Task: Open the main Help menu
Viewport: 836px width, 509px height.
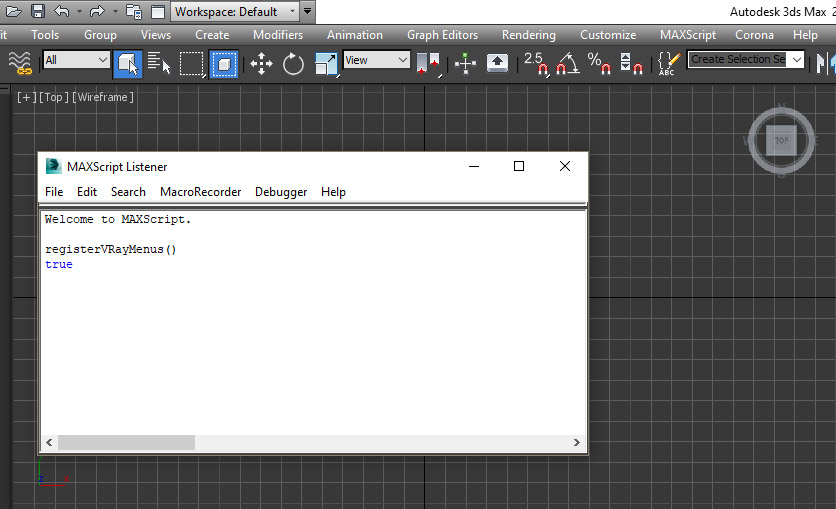Action: [805, 35]
